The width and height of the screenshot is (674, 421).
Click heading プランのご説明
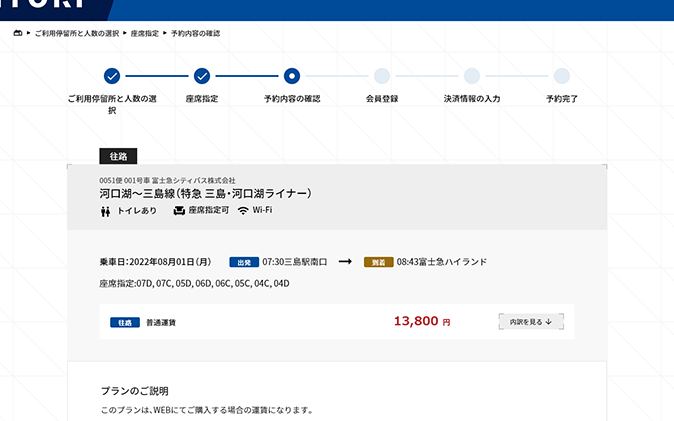coord(135,391)
